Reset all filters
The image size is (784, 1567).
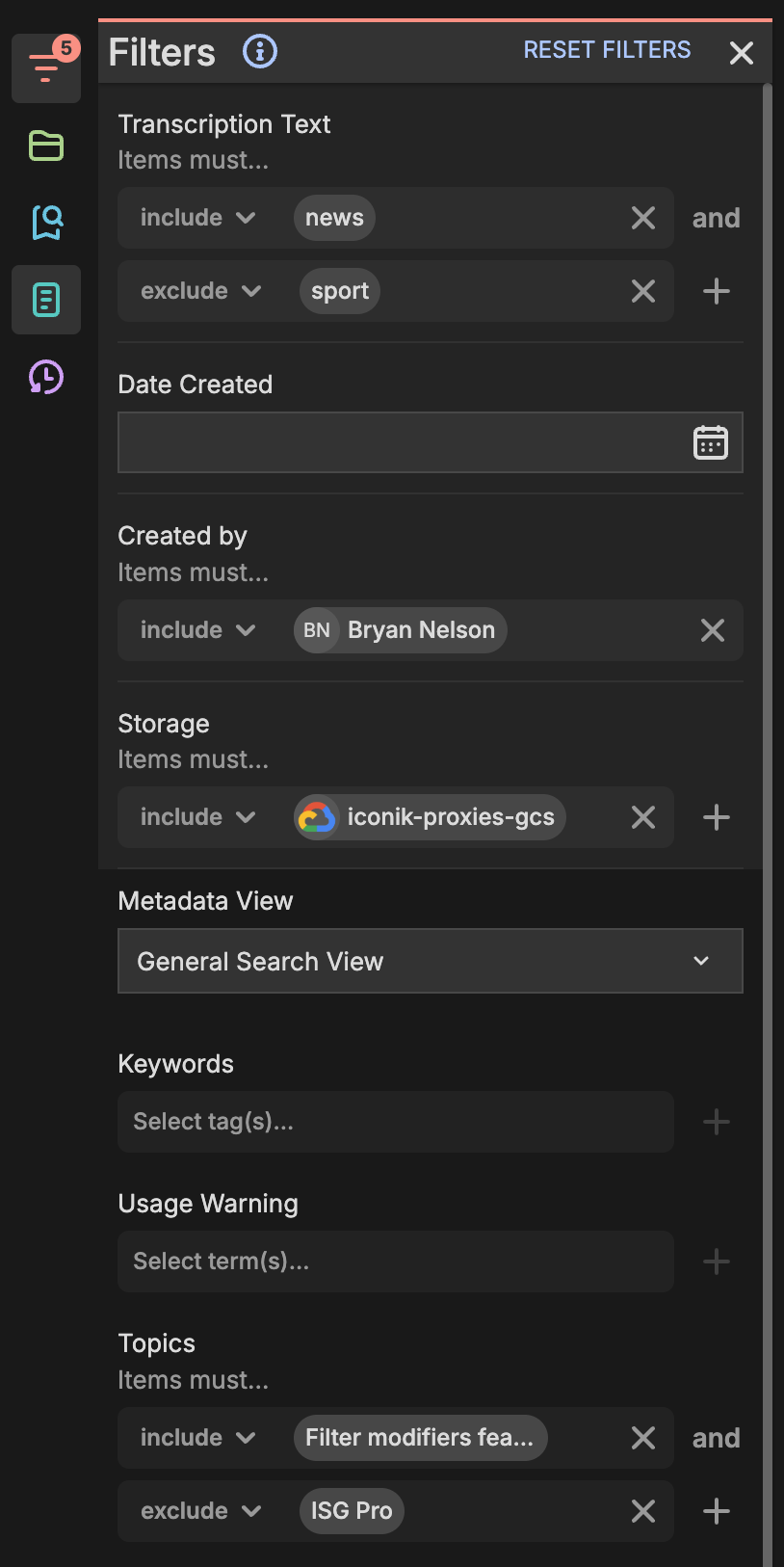607,50
